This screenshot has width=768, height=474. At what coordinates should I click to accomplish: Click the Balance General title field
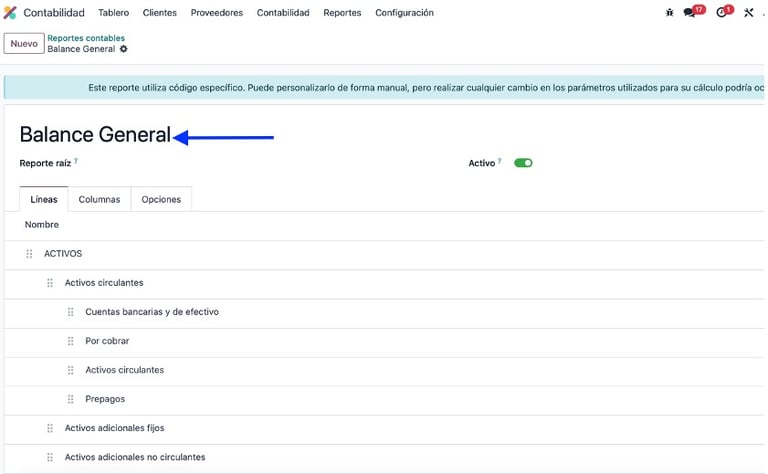pyautogui.click(x=95, y=135)
